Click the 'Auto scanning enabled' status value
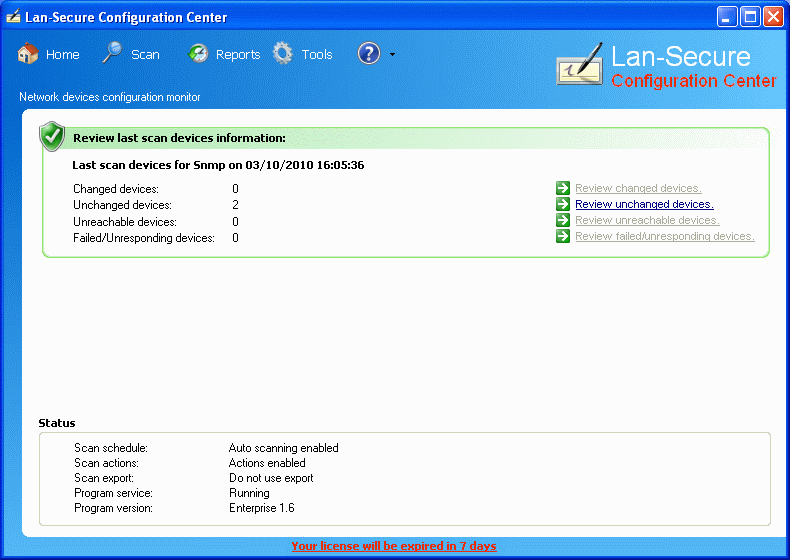The width and height of the screenshot is (790, 560). [284, 448]
